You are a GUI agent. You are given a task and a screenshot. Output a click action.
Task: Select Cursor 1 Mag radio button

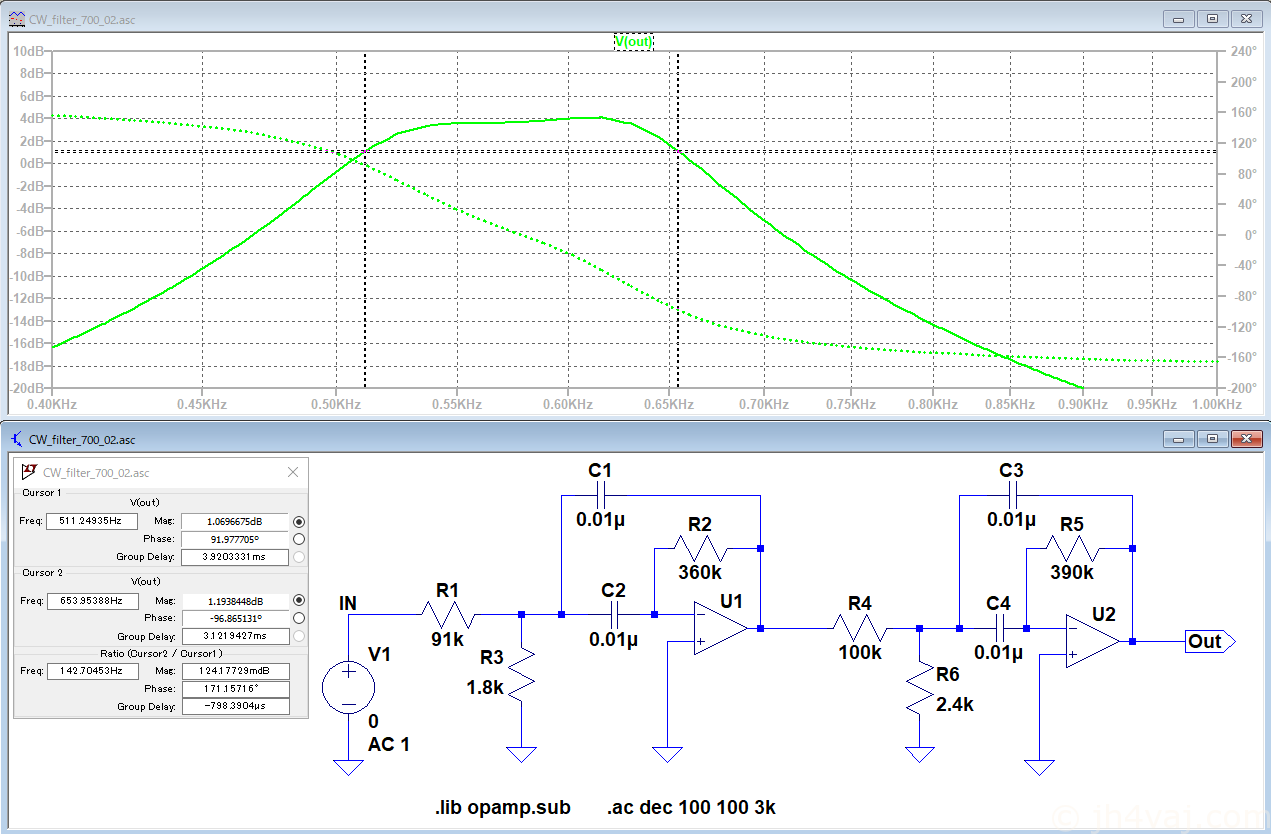[298, 521]
